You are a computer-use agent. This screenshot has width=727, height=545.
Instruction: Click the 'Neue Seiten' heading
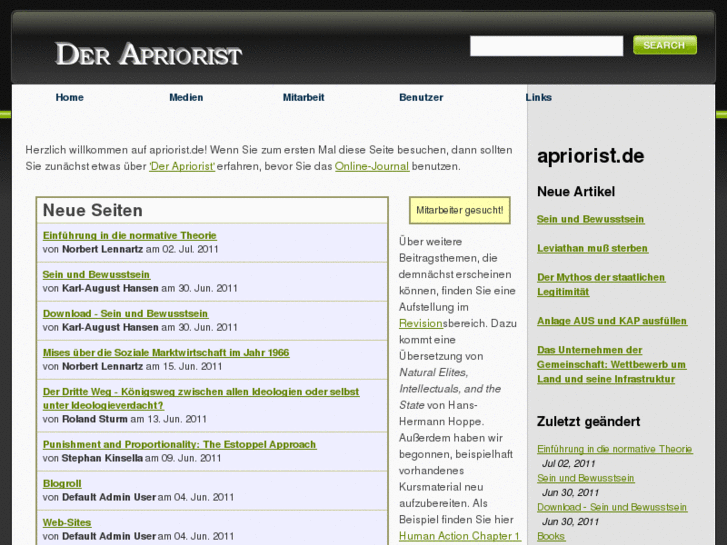(x=93, y=211)
